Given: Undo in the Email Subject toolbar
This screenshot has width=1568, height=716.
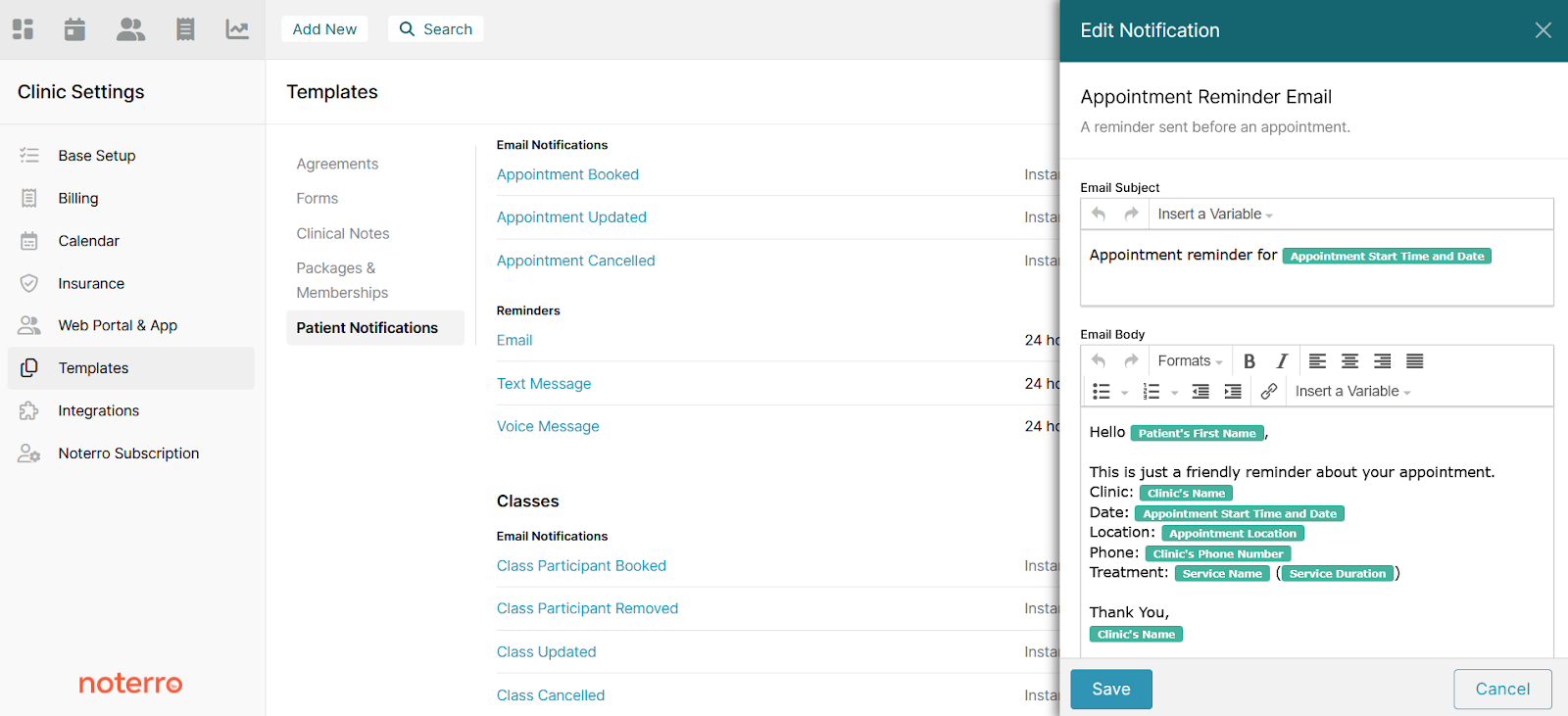Looking at the screenshot, I should [1099, 214].
